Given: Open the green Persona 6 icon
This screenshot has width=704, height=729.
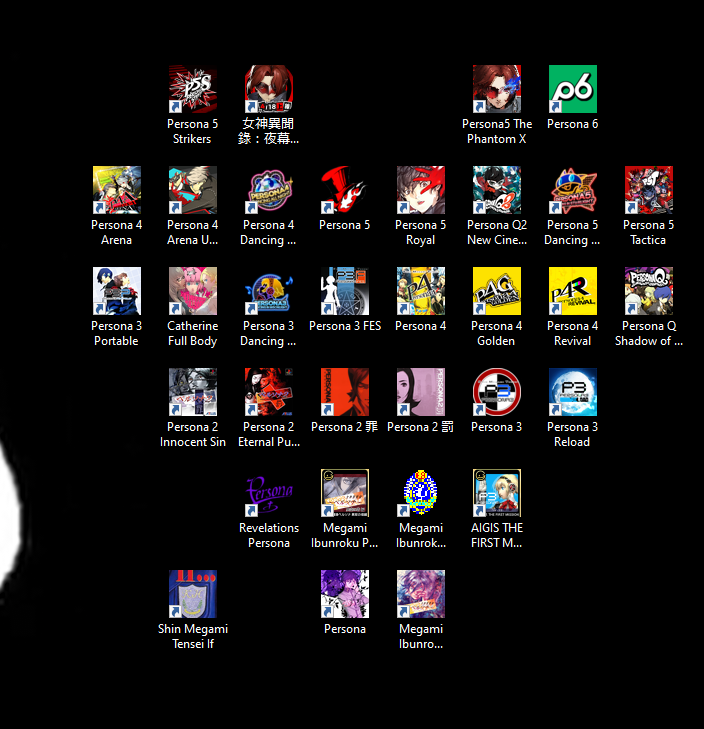Looking at the screenshot, I should click(572, 89).
